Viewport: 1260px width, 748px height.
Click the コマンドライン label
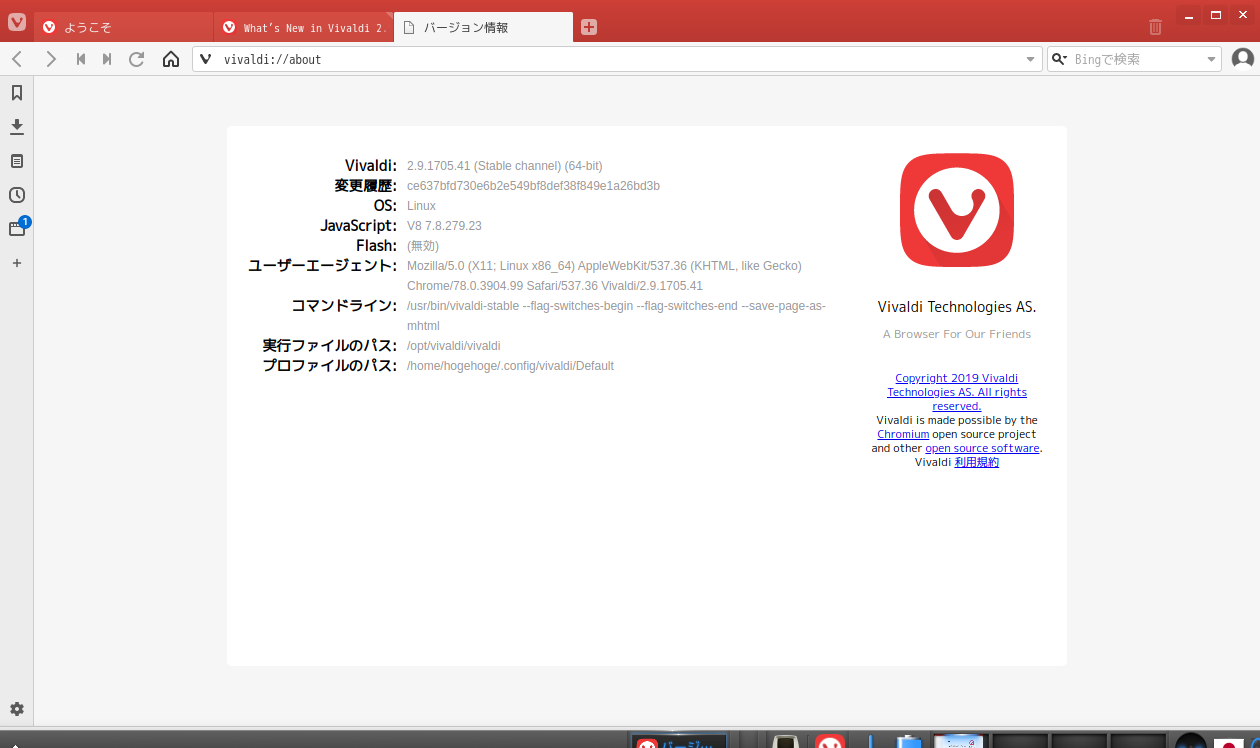[344, 306]
